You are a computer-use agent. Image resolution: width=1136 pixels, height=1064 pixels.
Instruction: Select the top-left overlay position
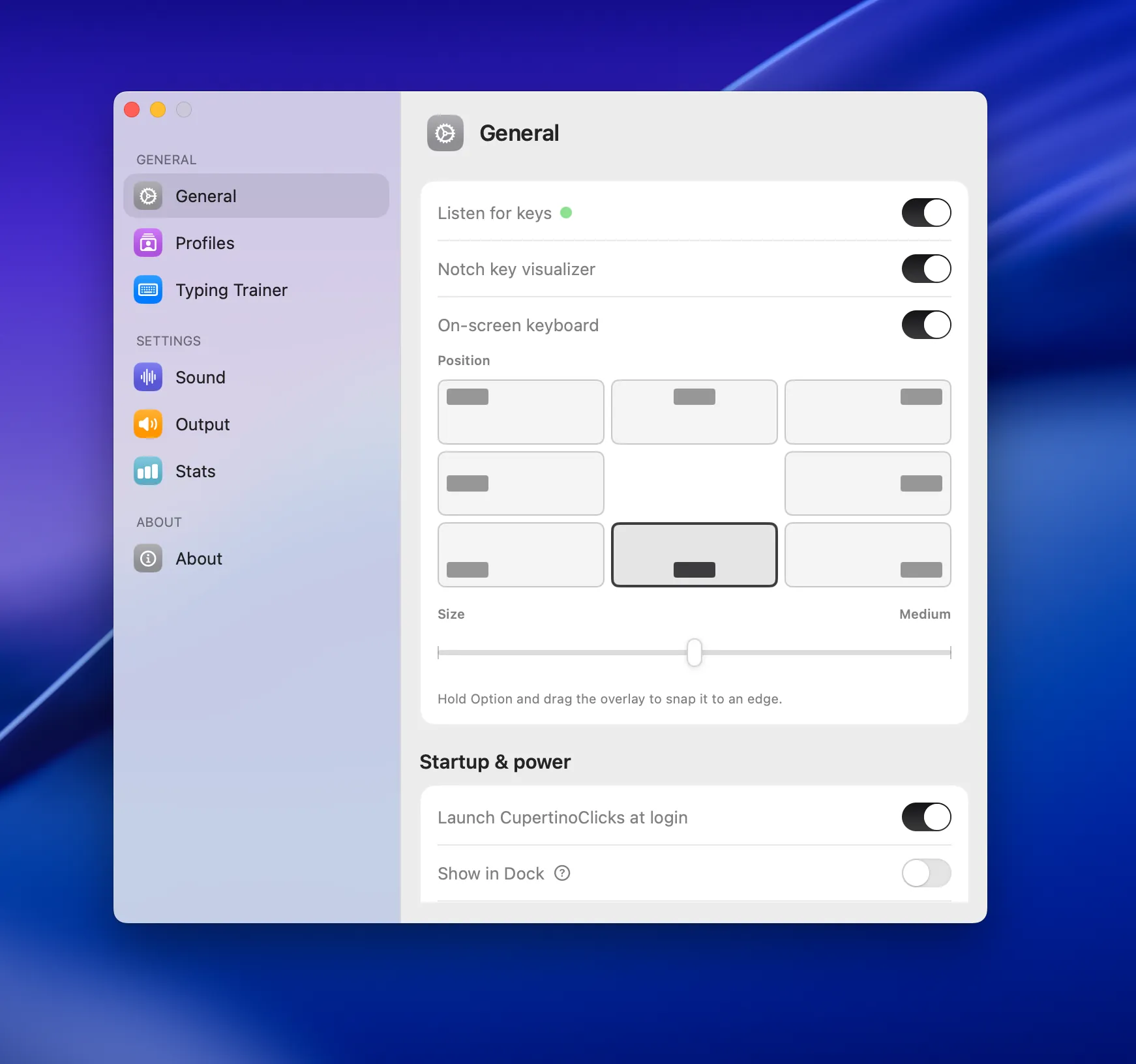tap(521, 412)
